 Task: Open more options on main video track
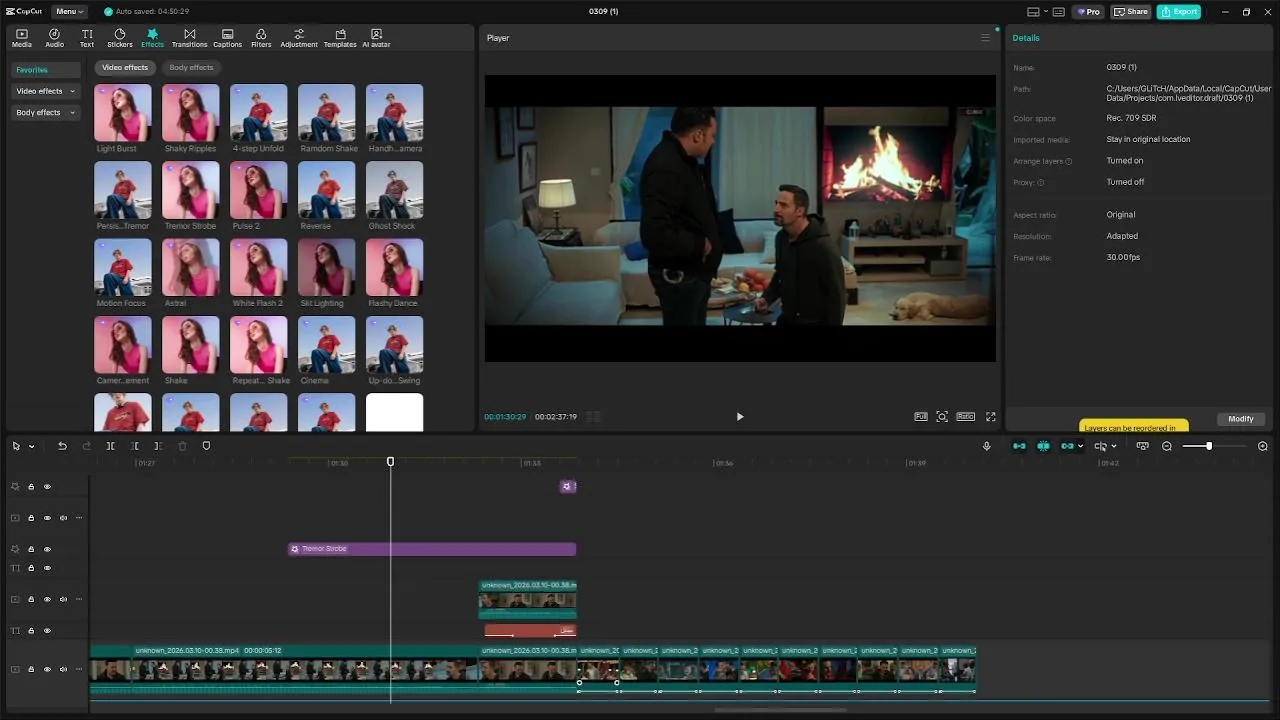click(x=79, y=670)
